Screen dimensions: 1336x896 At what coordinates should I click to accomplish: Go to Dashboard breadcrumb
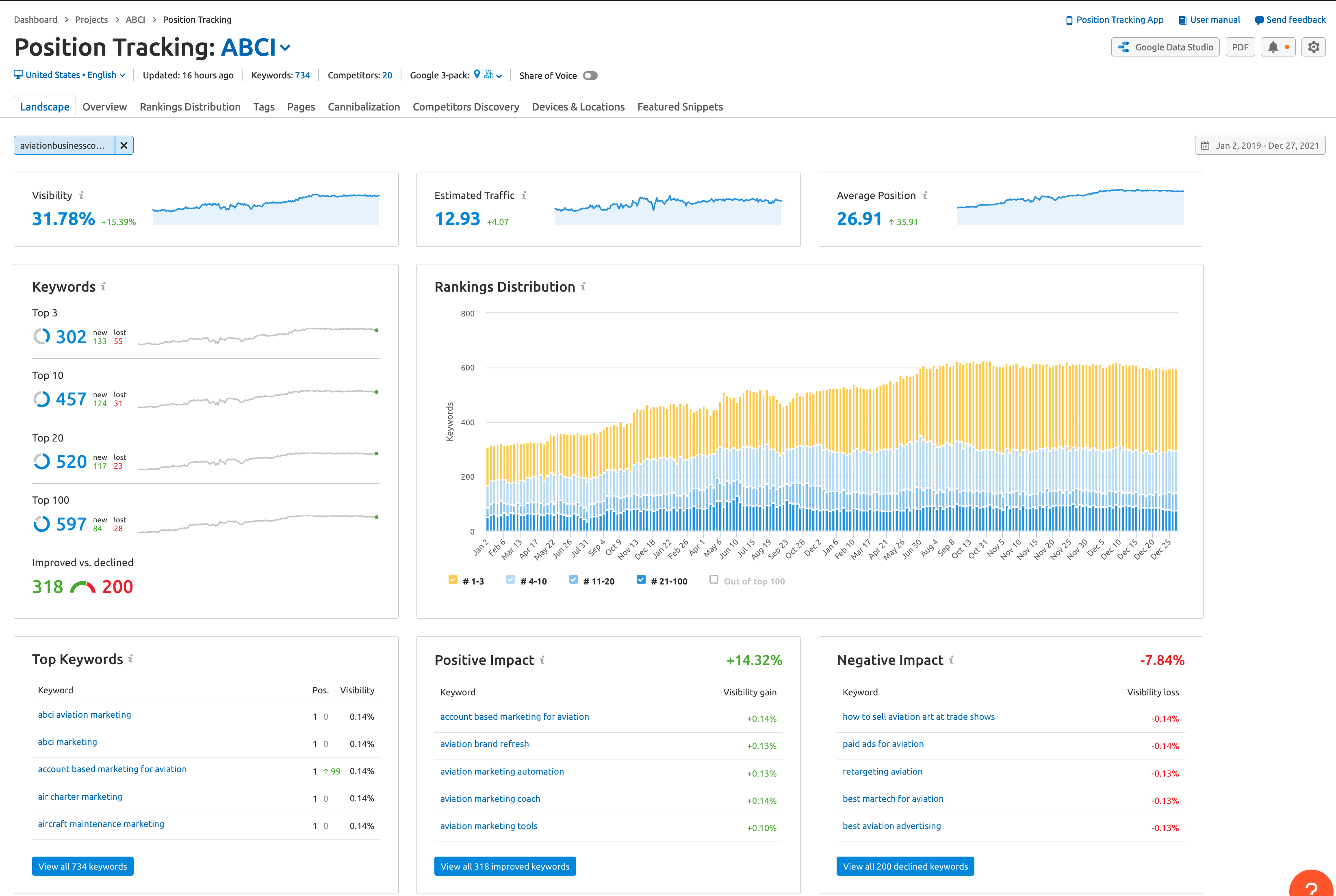tap(35, 20)
